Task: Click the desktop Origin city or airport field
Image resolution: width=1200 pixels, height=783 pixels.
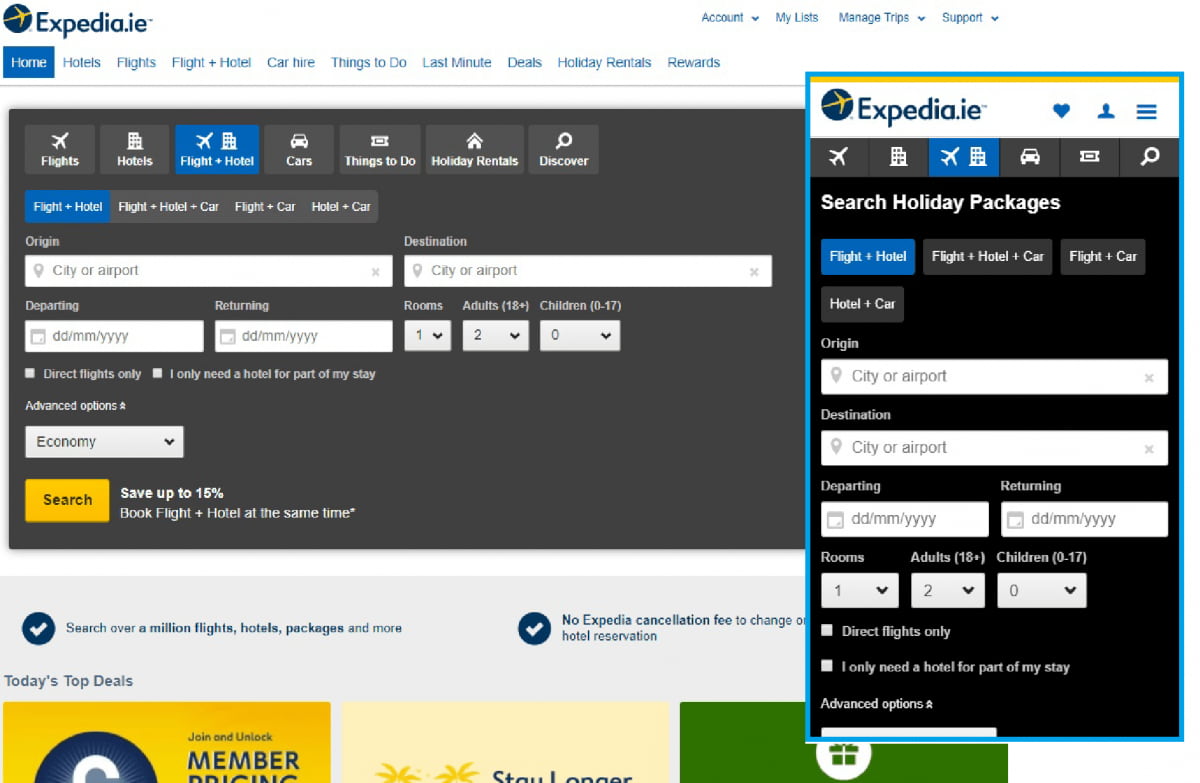Action: click(x=207, y=271)
